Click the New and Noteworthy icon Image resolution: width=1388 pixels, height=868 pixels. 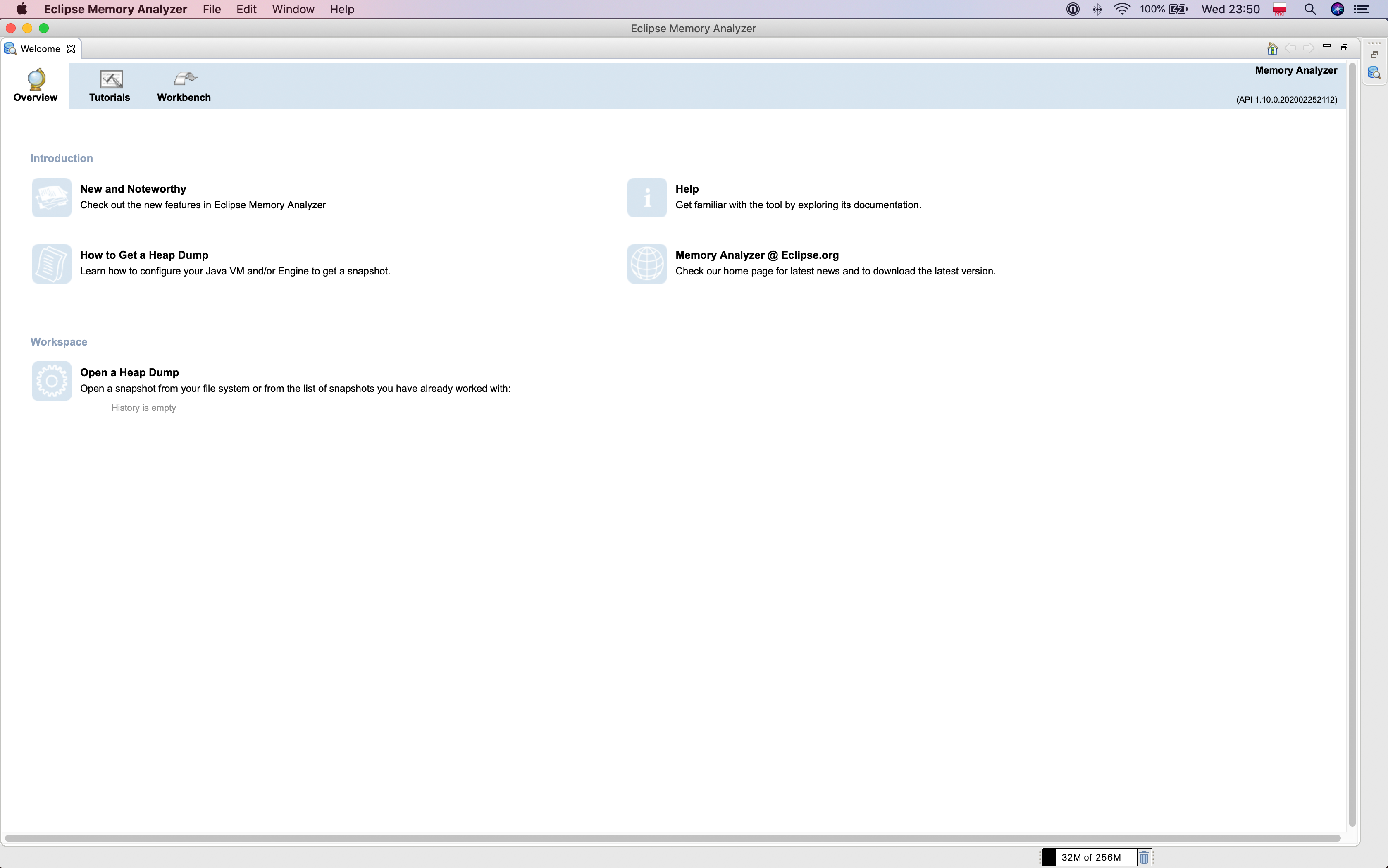[x=52, y=198]
